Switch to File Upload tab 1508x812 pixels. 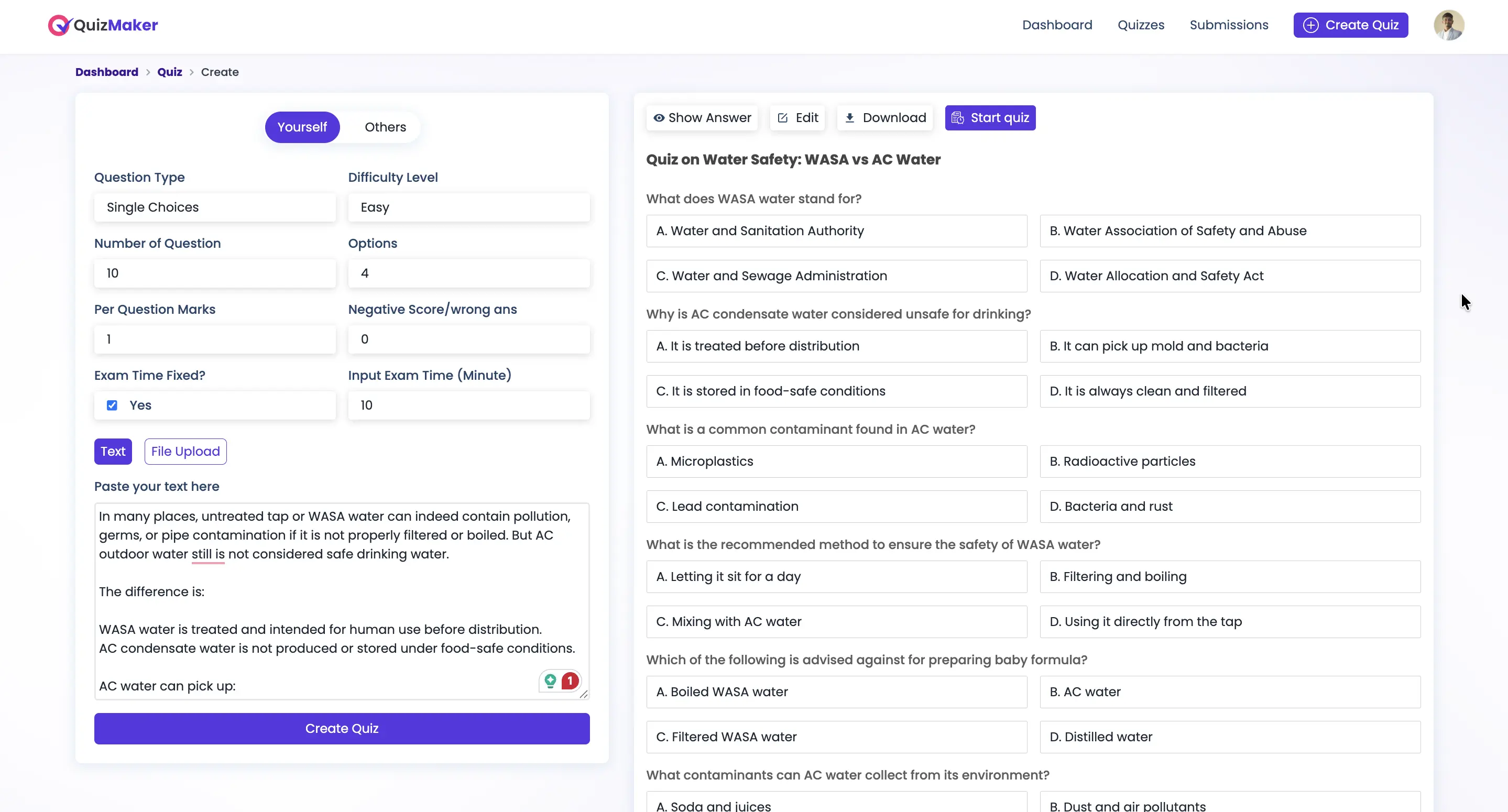coord(185,452)
